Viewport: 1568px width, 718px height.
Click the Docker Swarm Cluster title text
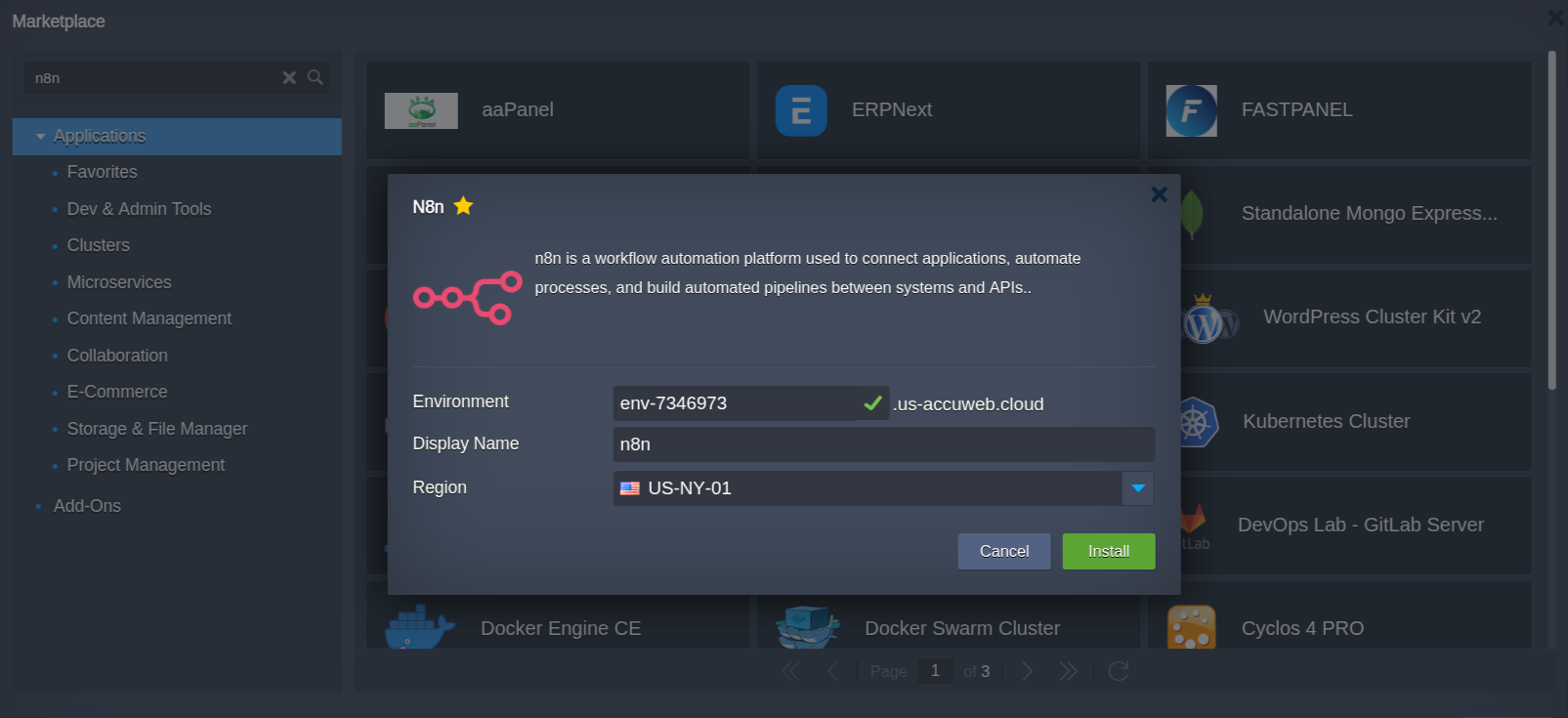pos(962,629)
